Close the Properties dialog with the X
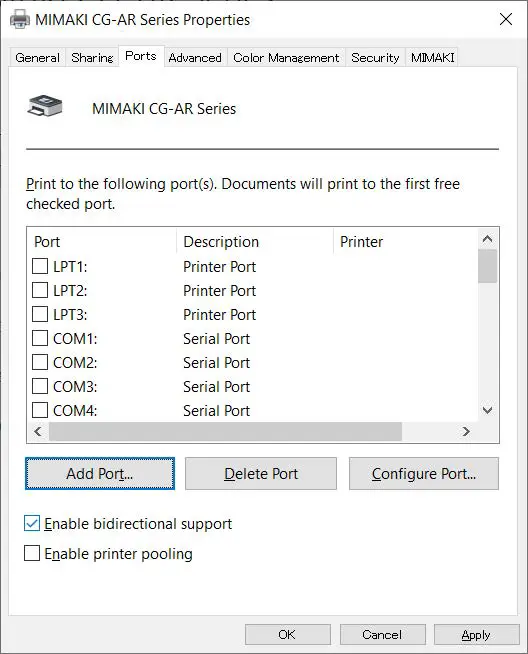The image size is (528, 654). (506, 19)
